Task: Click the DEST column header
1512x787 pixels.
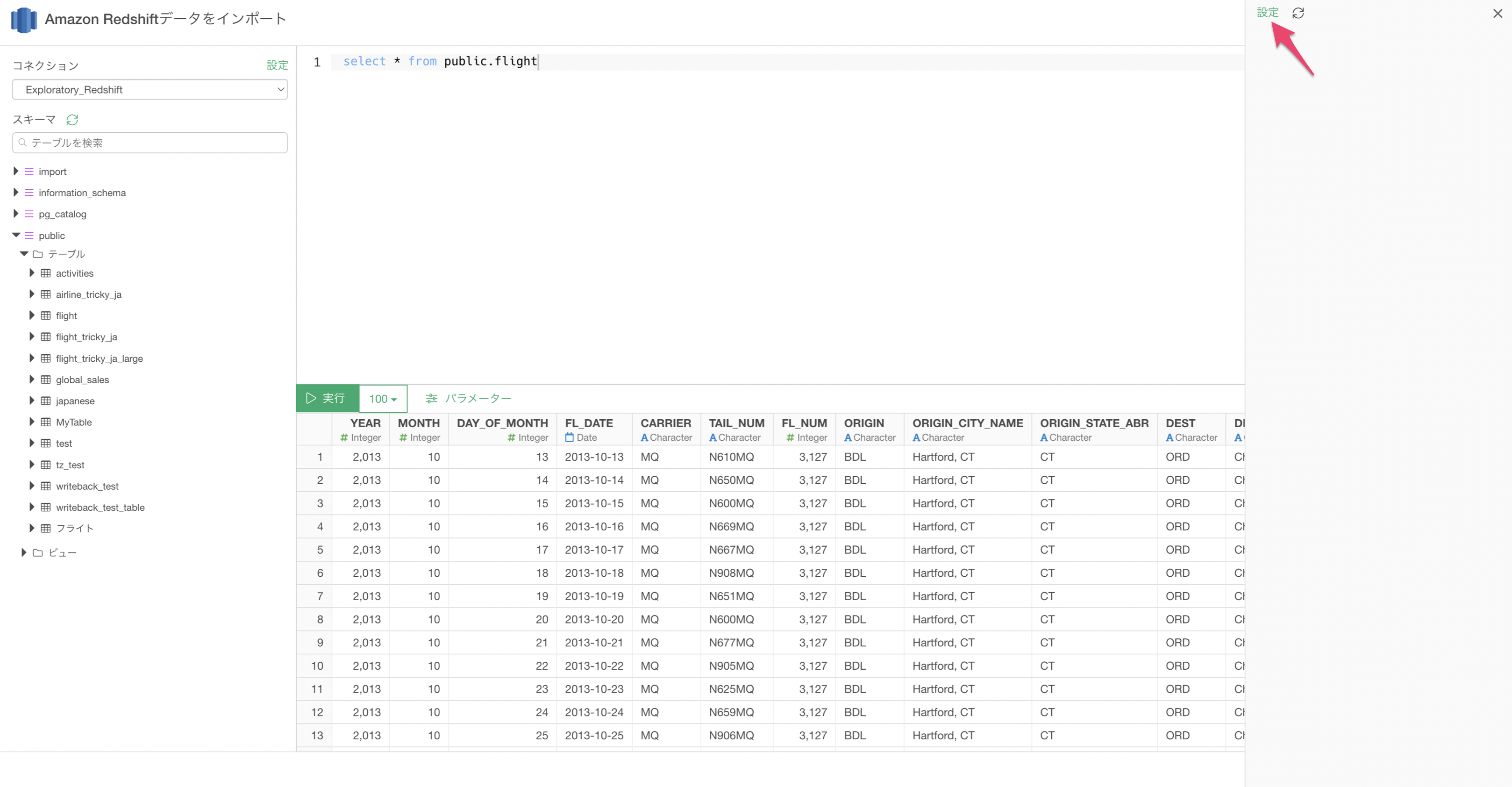Action: coord(1191,429)
